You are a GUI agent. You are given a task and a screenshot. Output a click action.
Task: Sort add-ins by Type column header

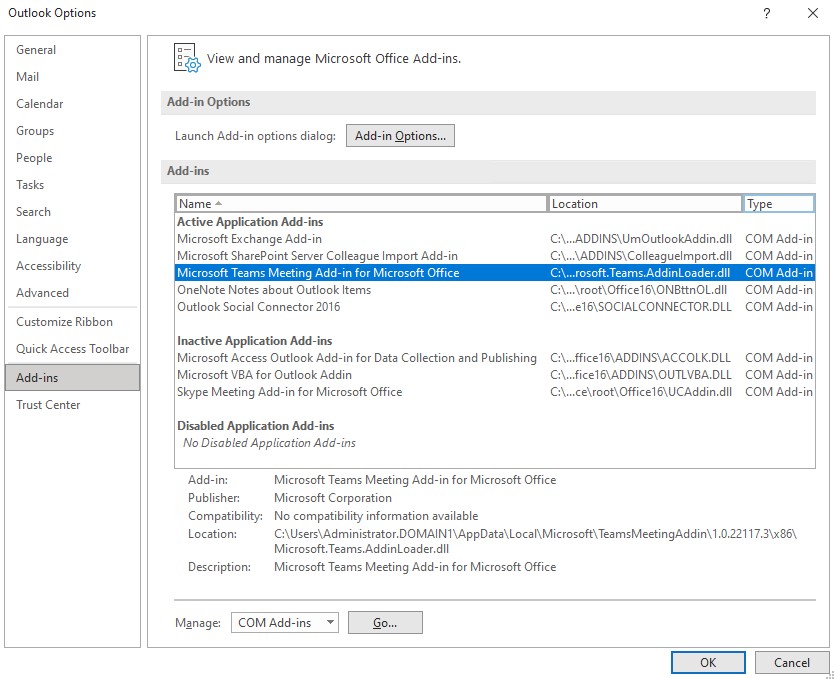[779, 204]
